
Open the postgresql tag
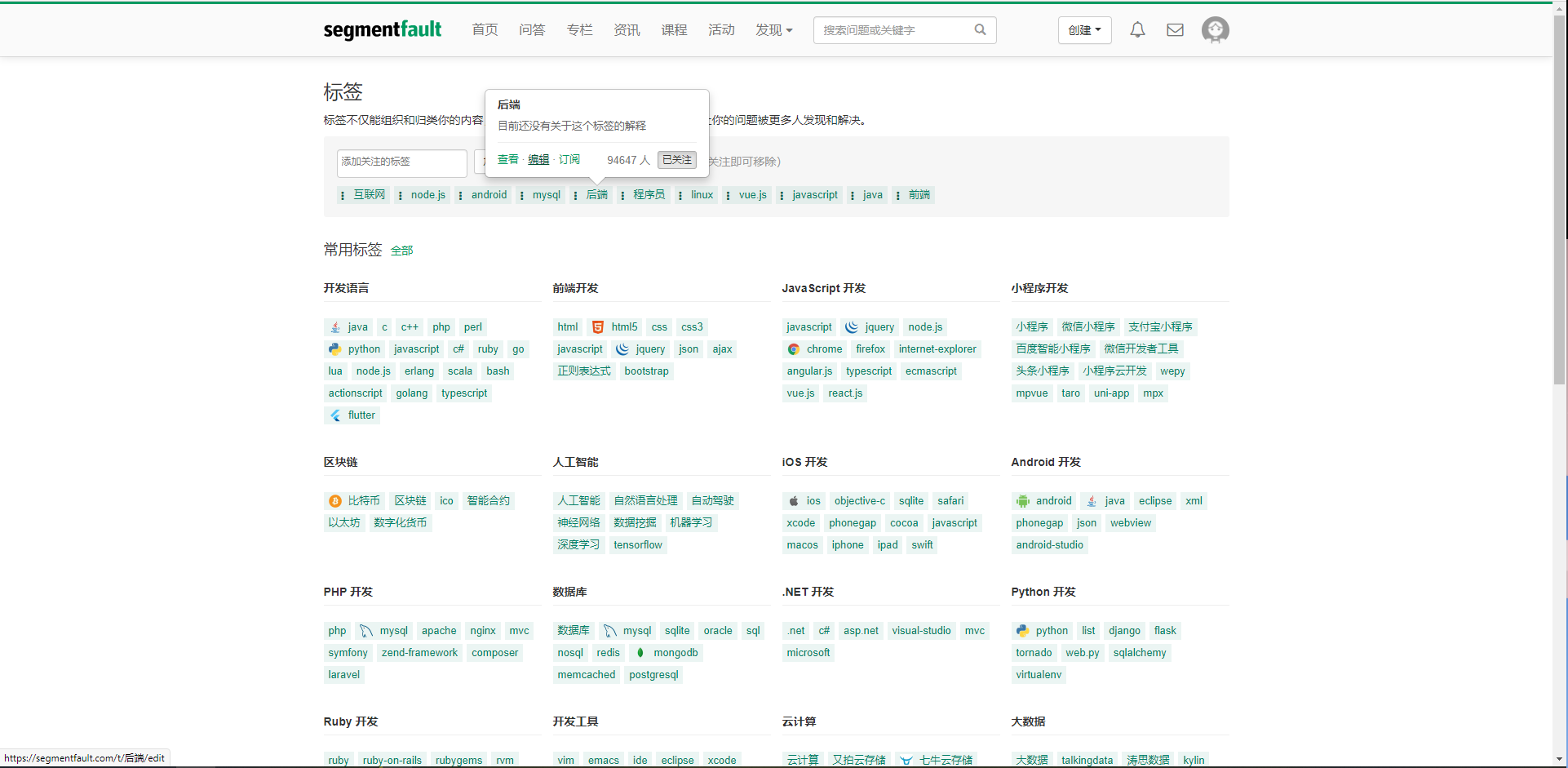[x=654, y=675]
